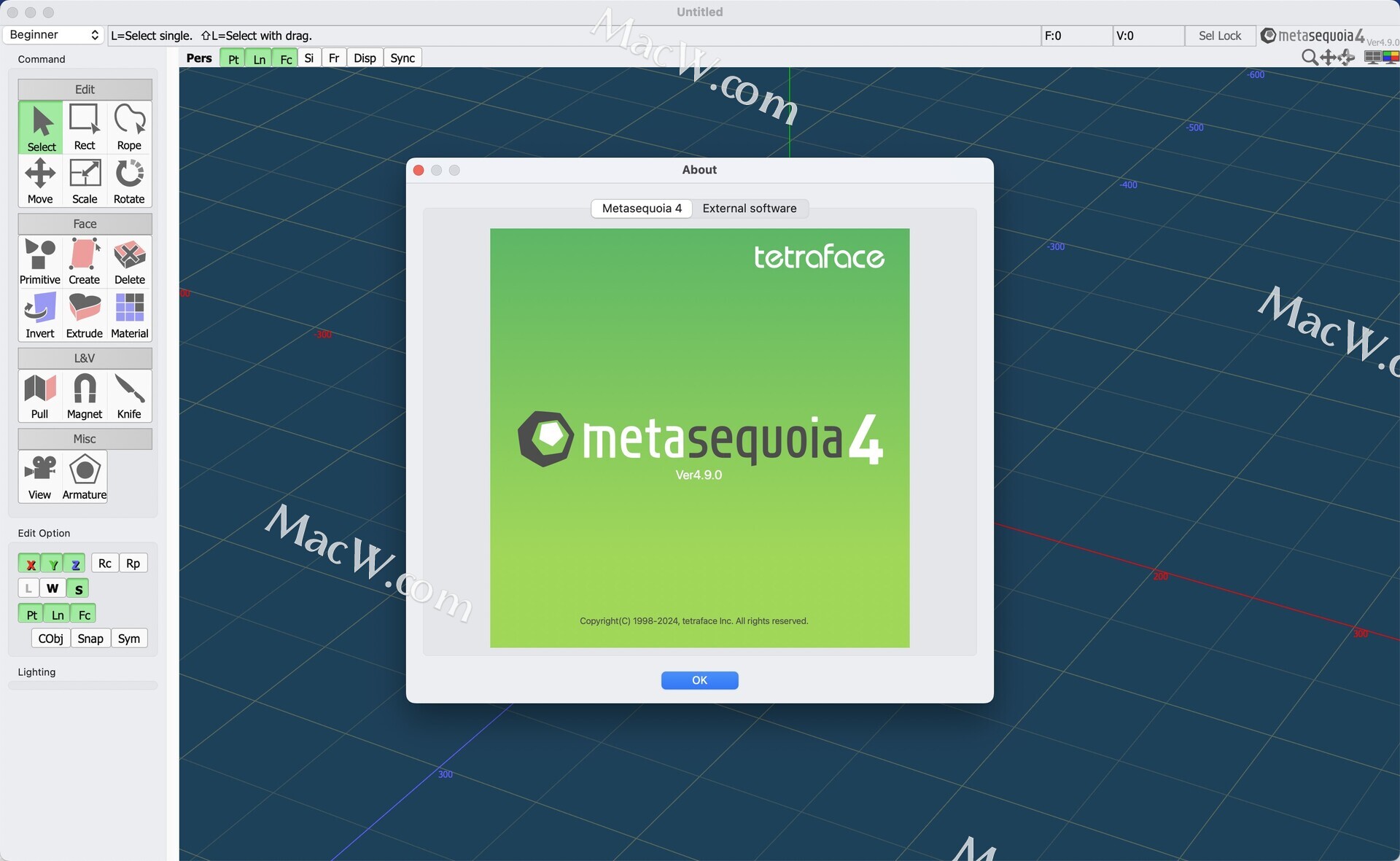1400x861 pixels.
Task: Toggle Ln display in viewport header
Action: point(260,58)
